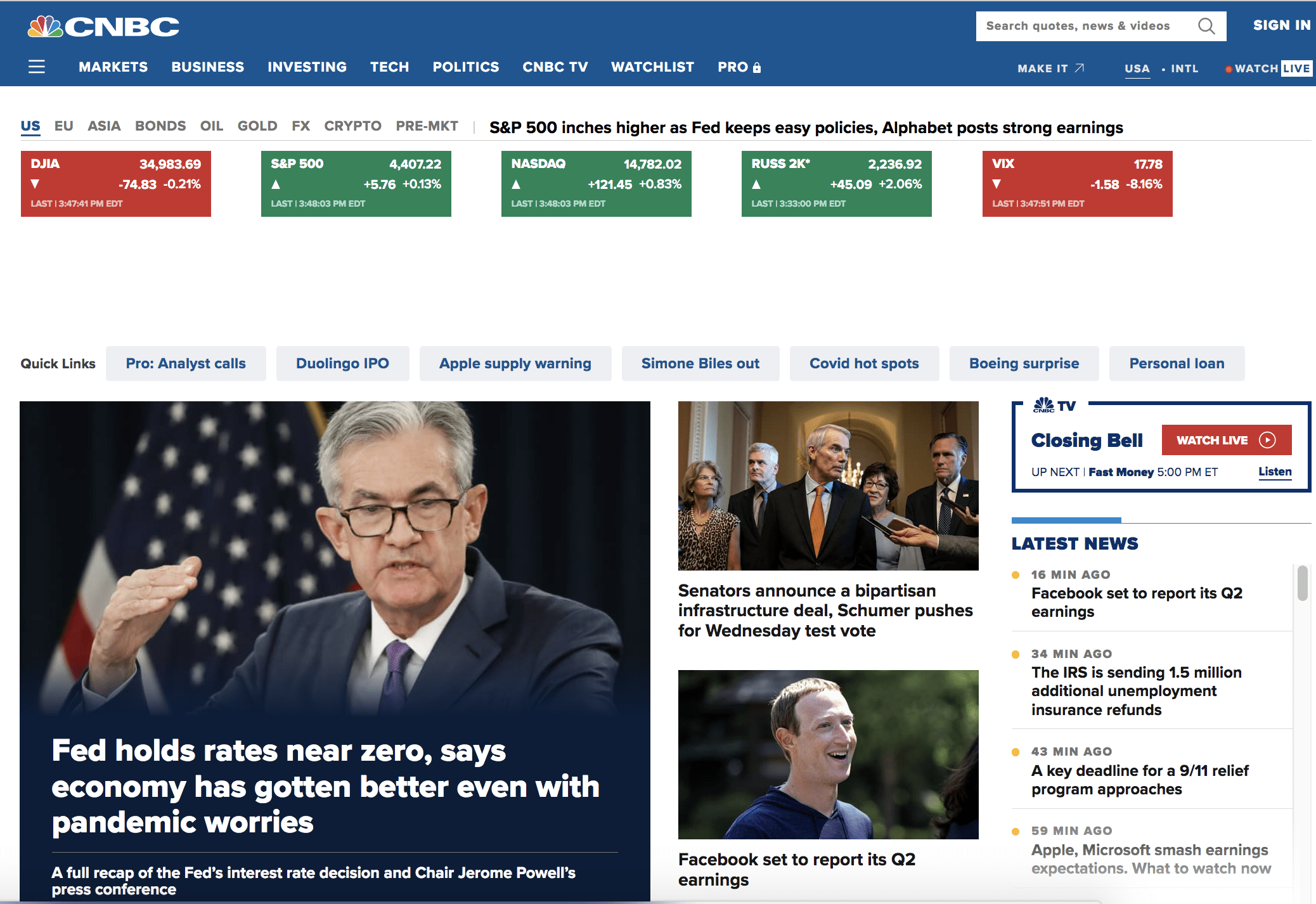Expand the INVESTING menu

point(307,67)
